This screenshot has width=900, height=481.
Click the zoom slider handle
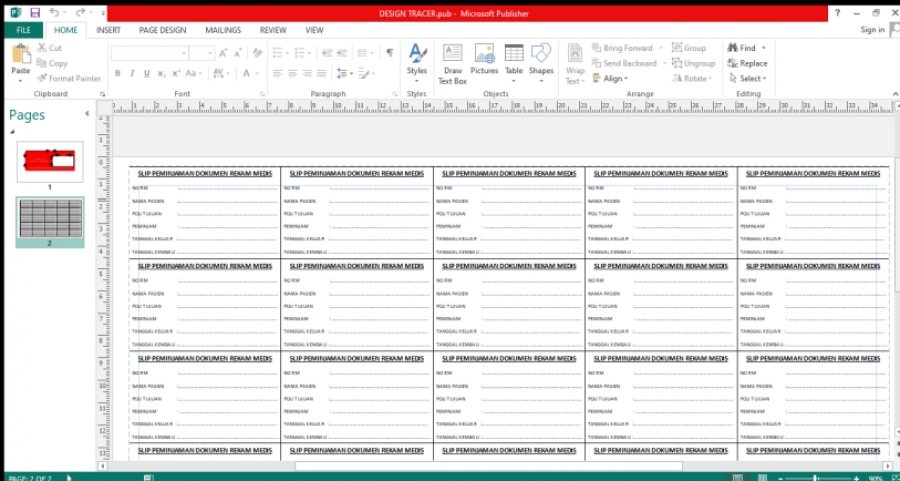[x=816, y=478]
